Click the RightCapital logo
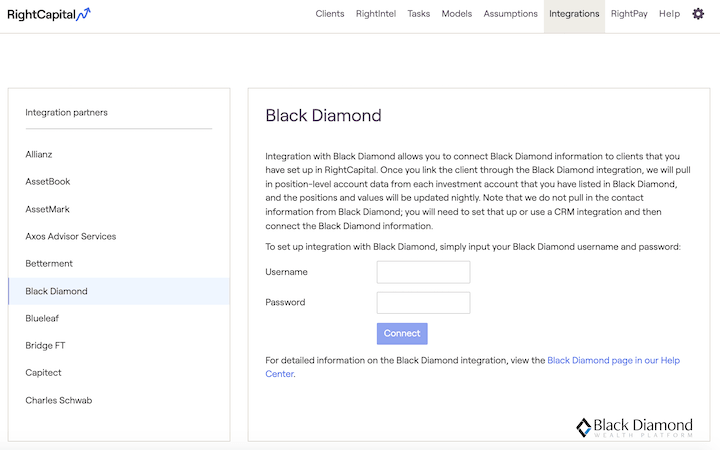The width and height of the screenshot is (720, 450). pos(49,14)
